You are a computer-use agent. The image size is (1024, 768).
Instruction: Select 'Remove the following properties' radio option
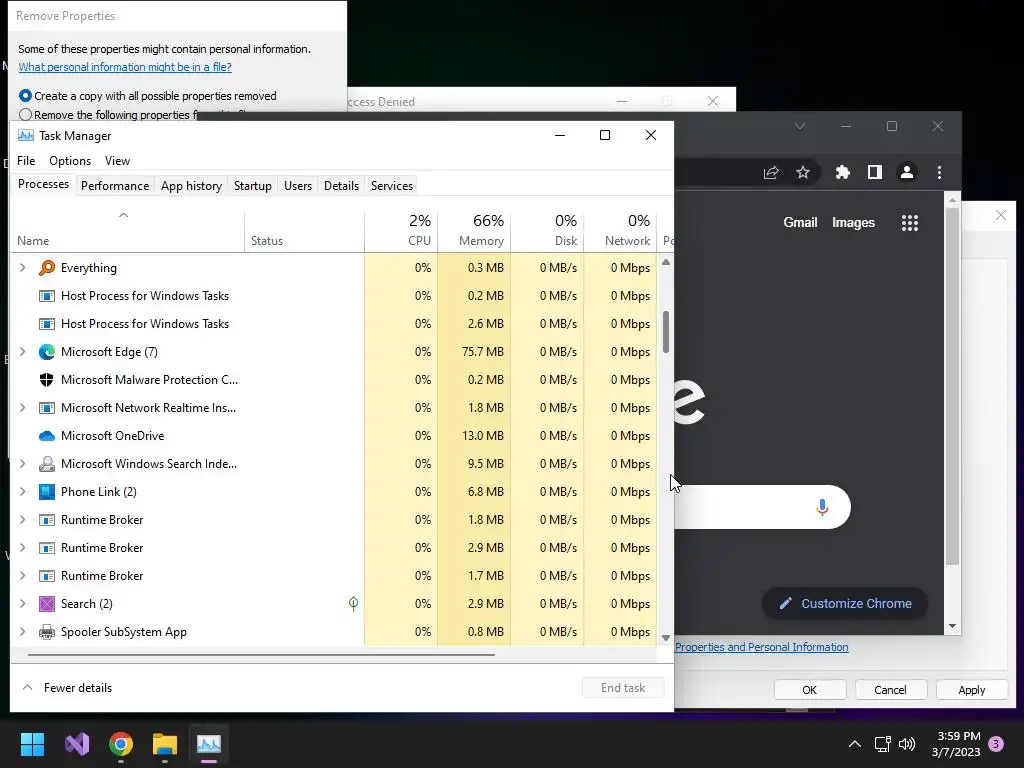click(25, 115)
